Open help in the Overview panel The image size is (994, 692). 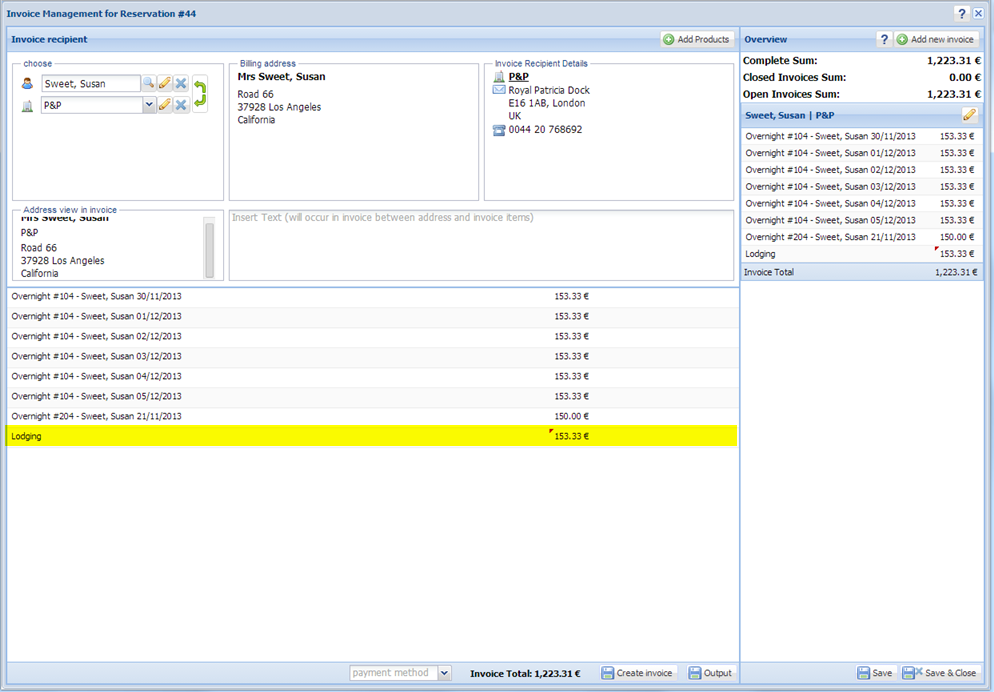[x=884, y=39]
